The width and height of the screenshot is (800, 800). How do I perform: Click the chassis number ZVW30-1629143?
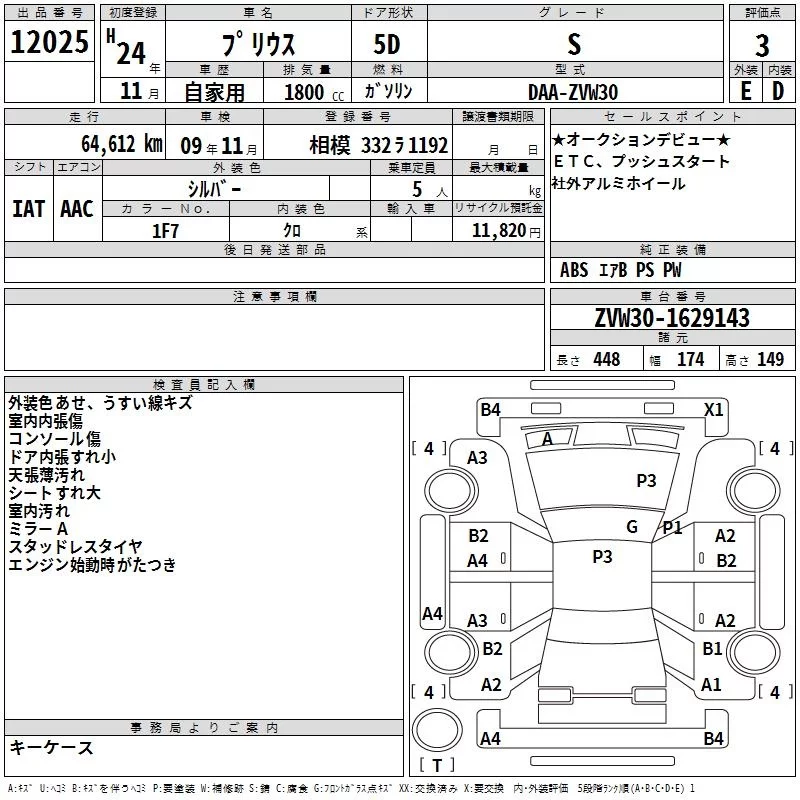(671, 318)
